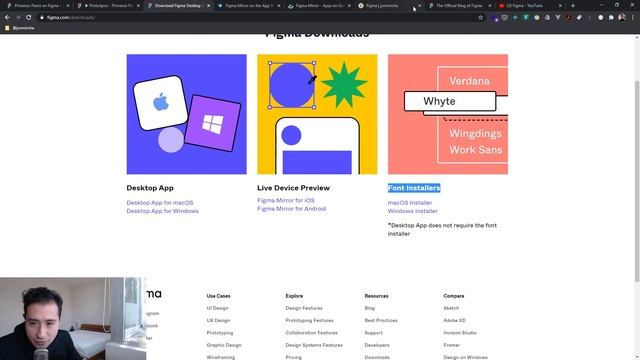
Task: Go back using the browser back arrow
Action: tap(7, 18)
